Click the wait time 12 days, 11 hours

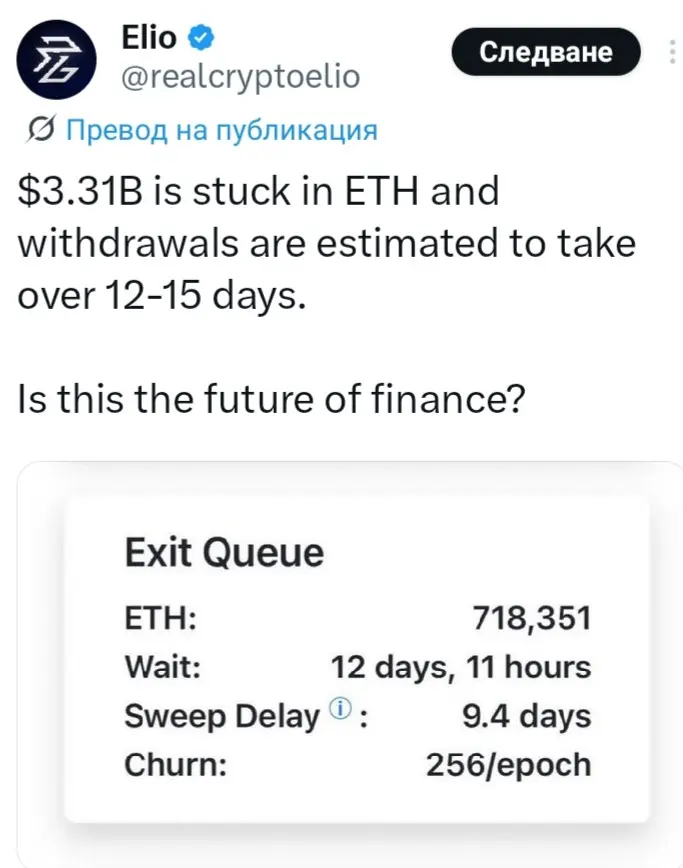[461, 667]
